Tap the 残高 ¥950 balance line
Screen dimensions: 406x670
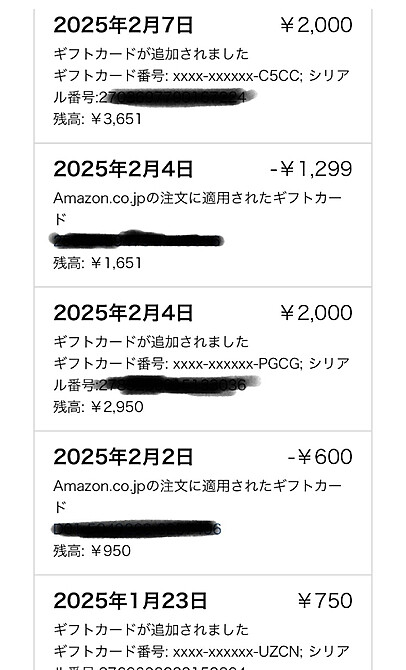tap(92, 551)
